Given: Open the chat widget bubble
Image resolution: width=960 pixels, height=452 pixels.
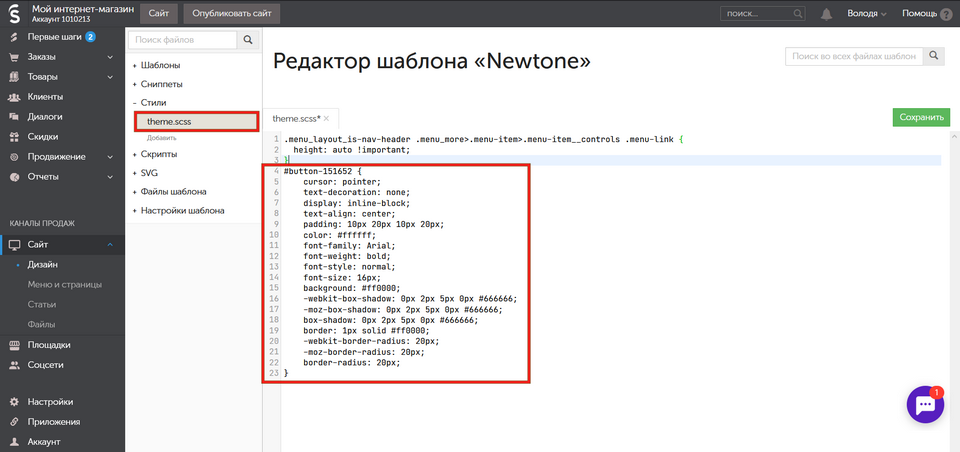Looking at the screenshot, I should click(925, 405).
